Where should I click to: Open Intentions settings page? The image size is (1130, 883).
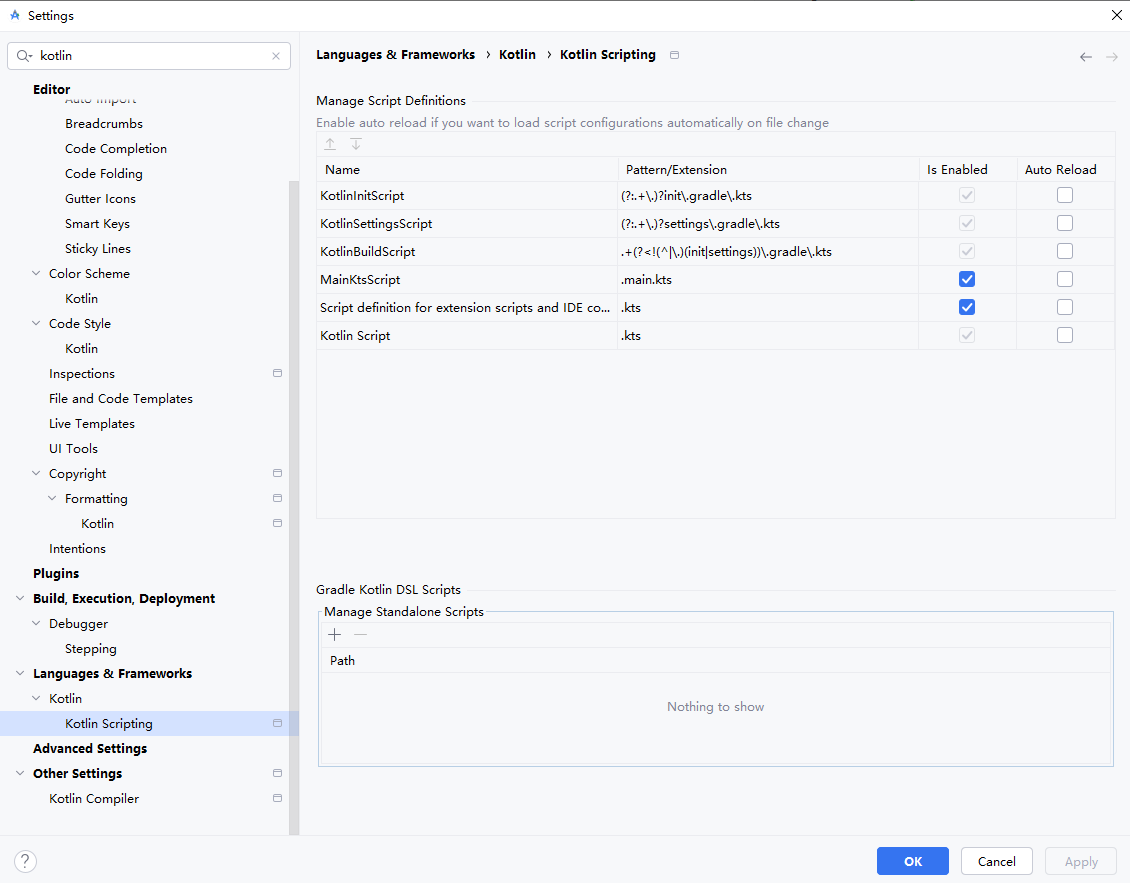pos(77,549)
